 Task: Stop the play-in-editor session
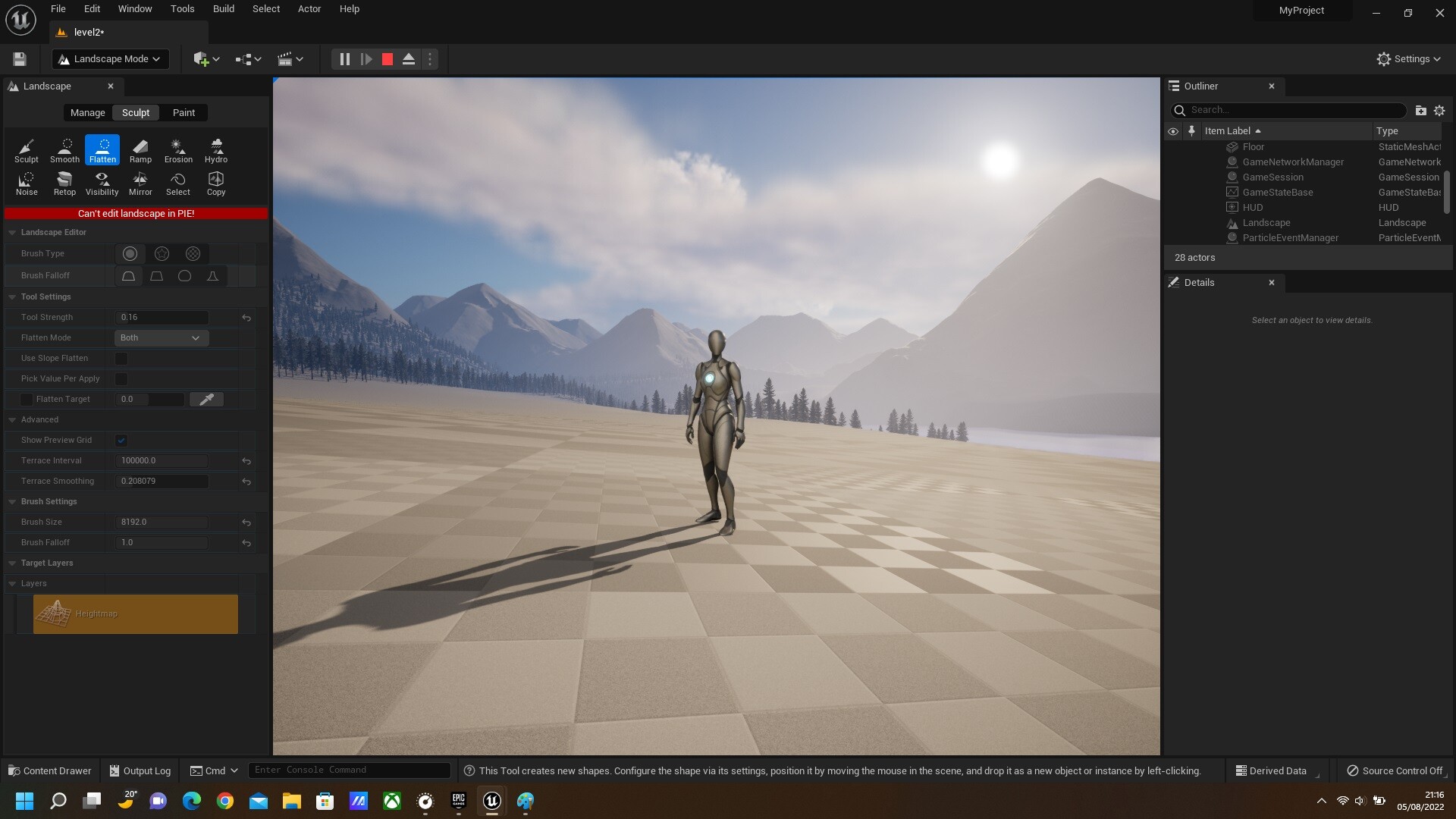pos(388,59)
